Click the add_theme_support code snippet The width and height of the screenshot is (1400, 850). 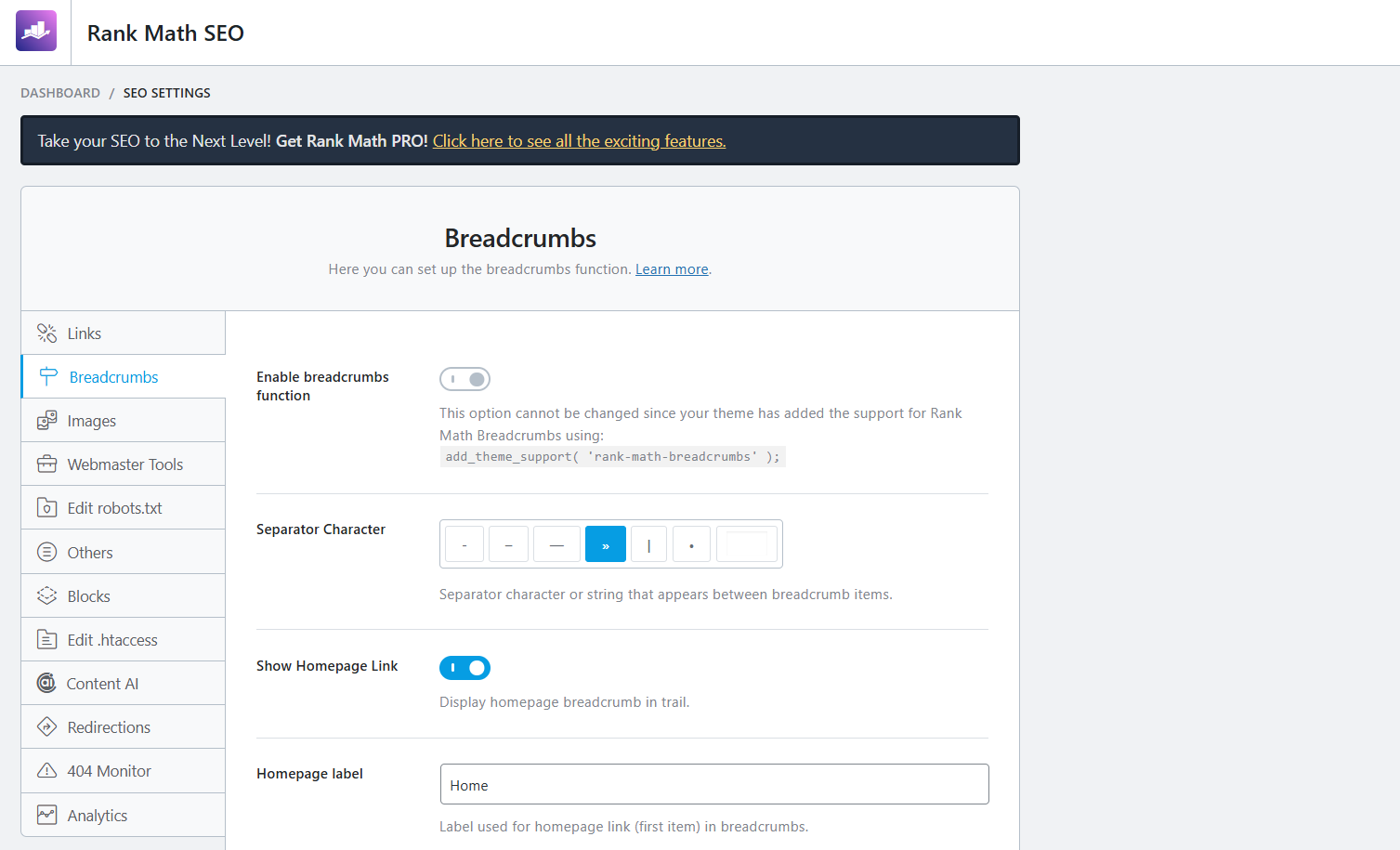613,456
